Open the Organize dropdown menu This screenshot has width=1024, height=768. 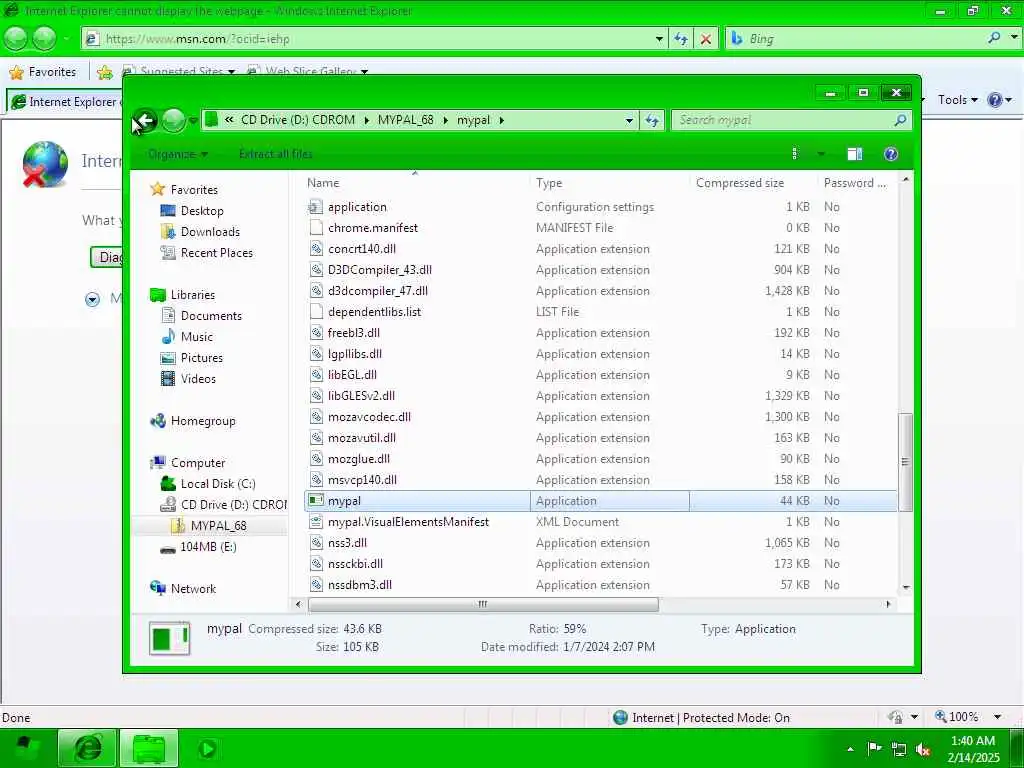[x=178, y=154]
